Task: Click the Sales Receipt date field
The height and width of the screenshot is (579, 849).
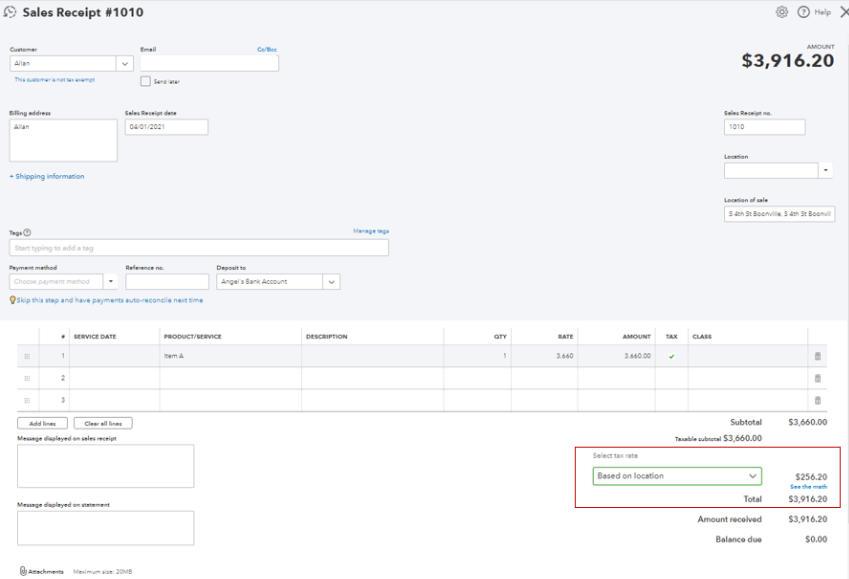Action: click(x=167, y=127)
